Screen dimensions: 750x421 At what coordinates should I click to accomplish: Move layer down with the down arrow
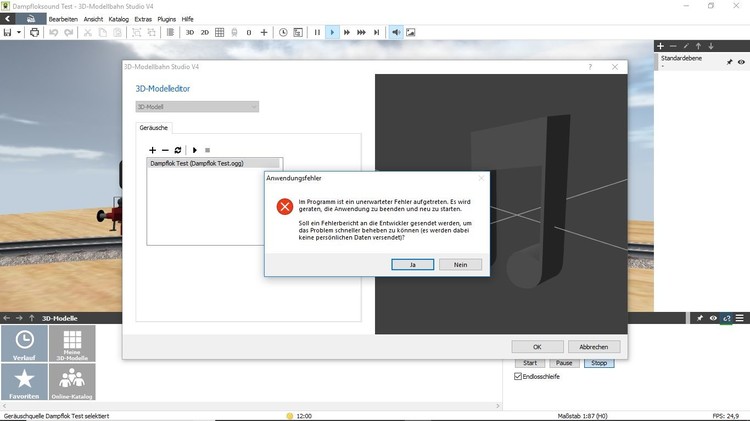click(x=711, y=46)
